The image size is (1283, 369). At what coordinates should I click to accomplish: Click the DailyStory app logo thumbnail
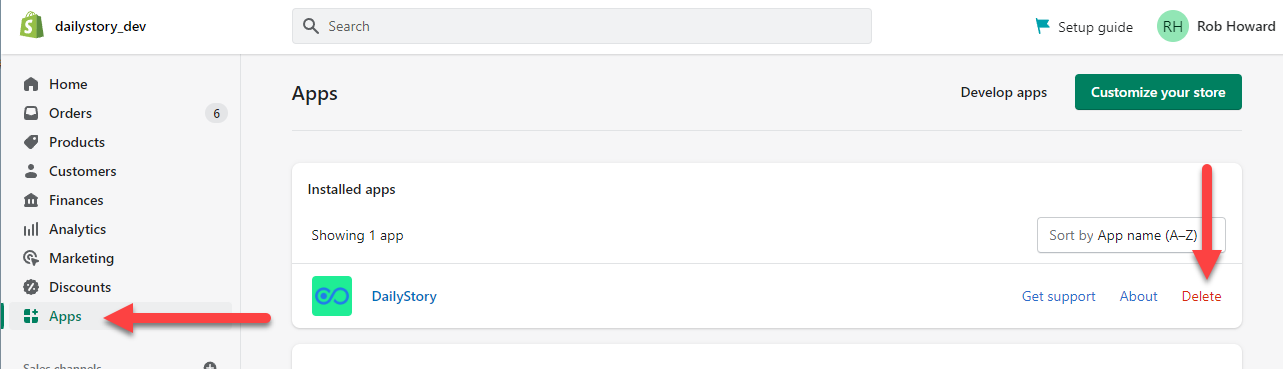click(x=332, y=296)
